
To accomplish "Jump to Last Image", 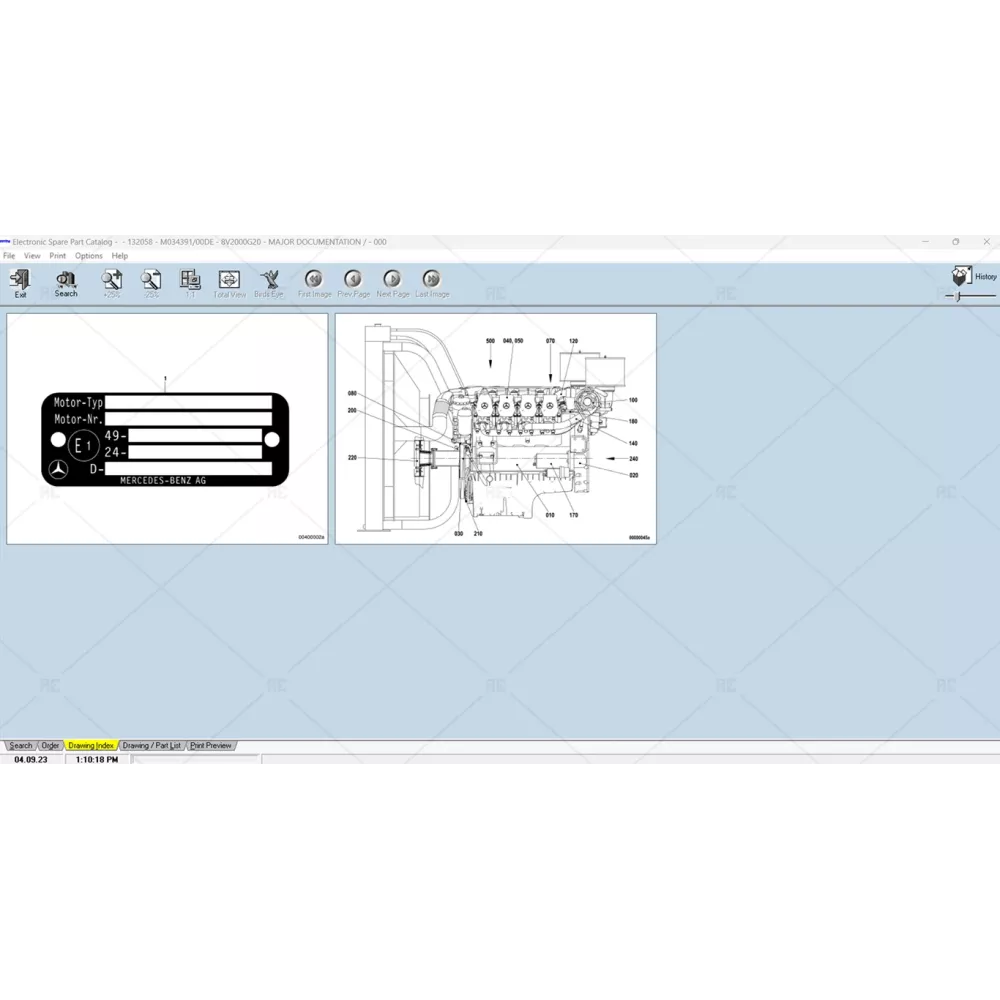I will (432, 280).
